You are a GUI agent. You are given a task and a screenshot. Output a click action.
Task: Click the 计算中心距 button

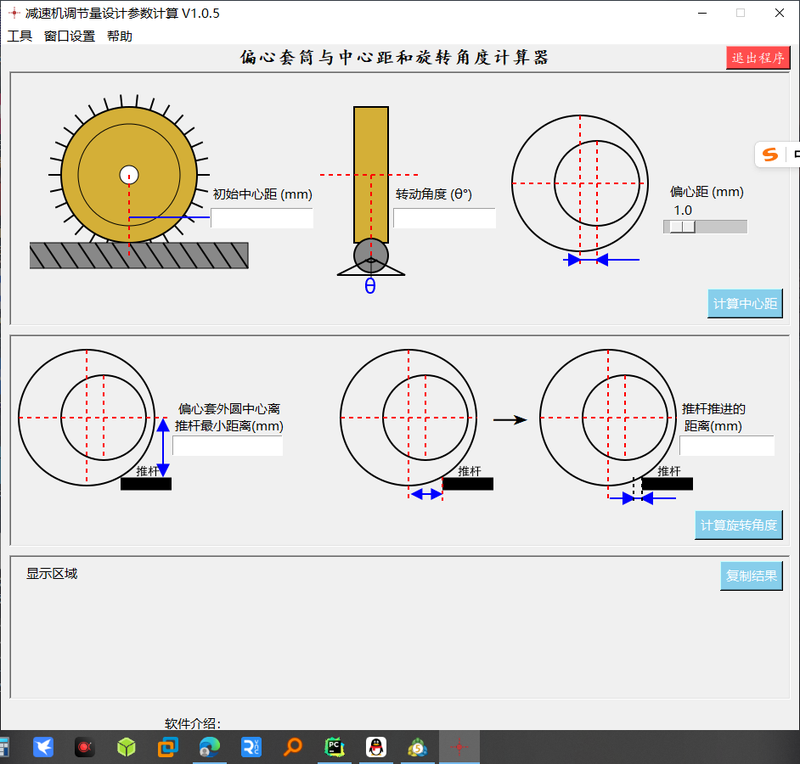745,304
